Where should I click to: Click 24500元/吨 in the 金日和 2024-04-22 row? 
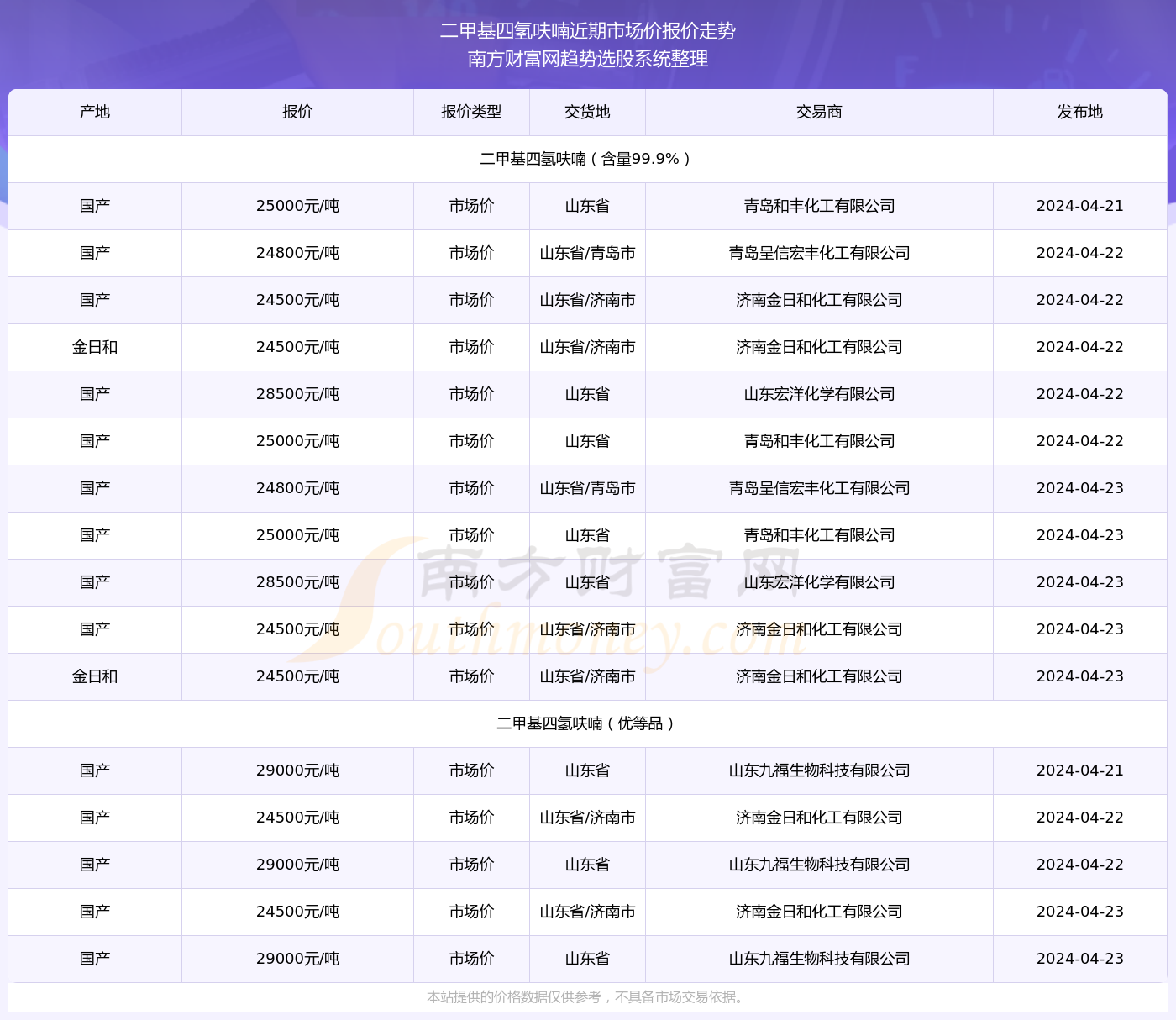[297, 347]
